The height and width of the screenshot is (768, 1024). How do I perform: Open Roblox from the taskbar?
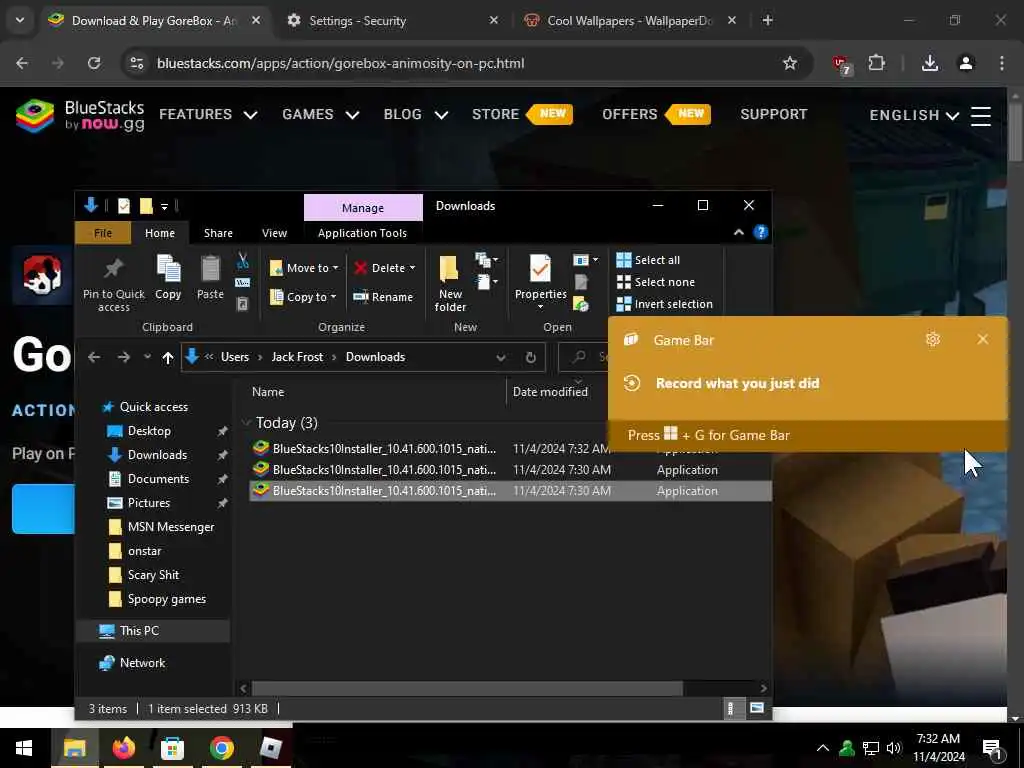pyautogui.click(x=270, y=748)
